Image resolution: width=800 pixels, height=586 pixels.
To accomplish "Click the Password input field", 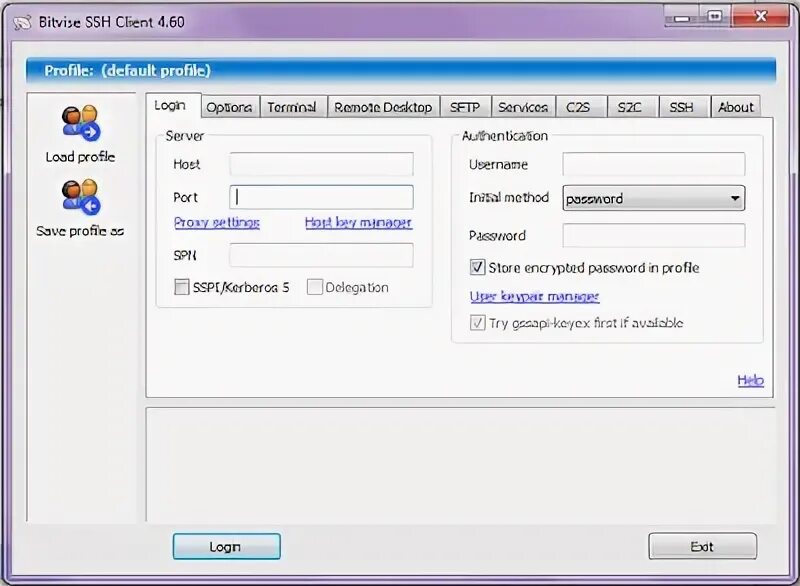I will coord(654,236).
